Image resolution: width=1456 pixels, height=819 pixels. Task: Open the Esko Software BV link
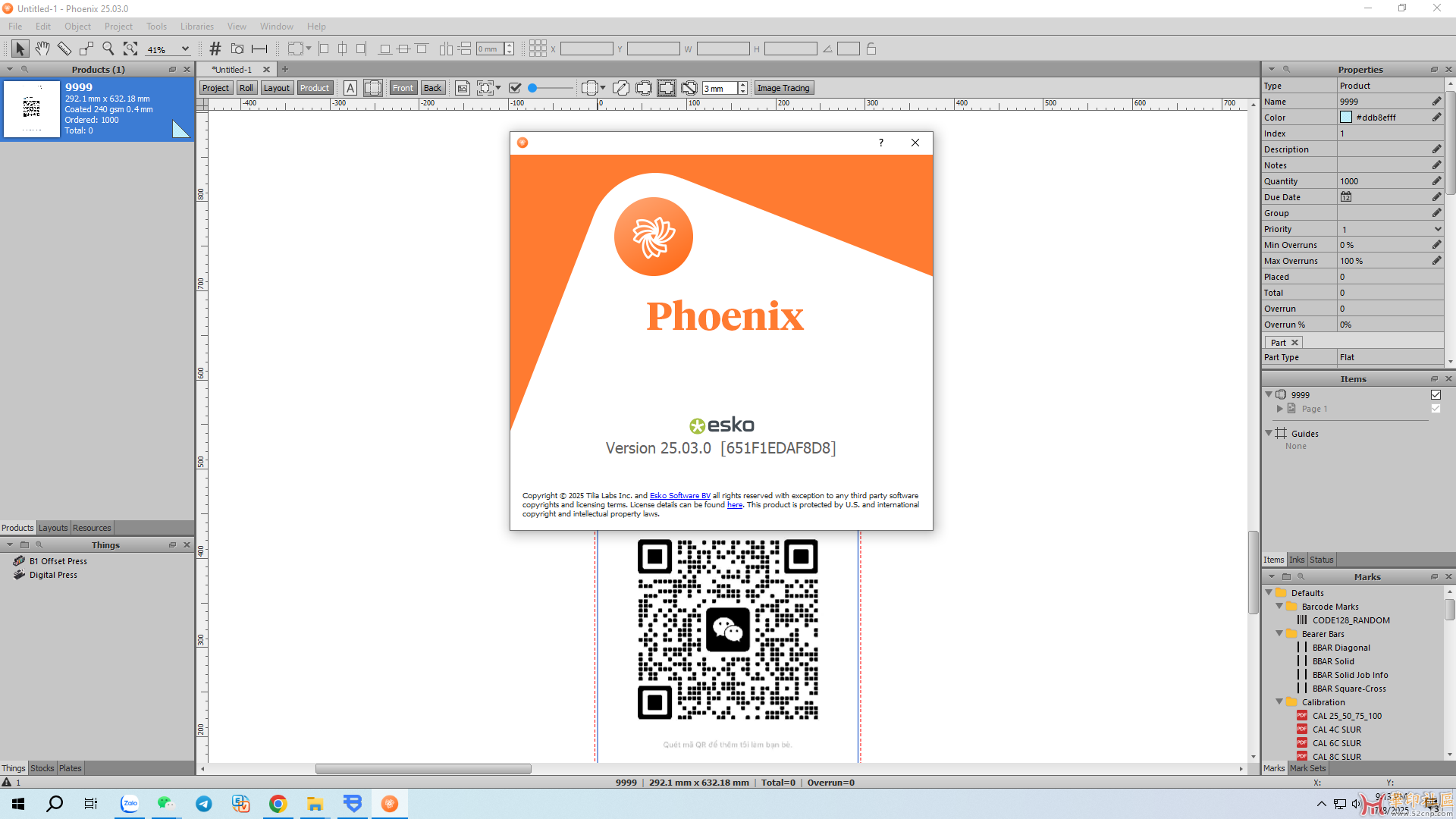point(680,496)
